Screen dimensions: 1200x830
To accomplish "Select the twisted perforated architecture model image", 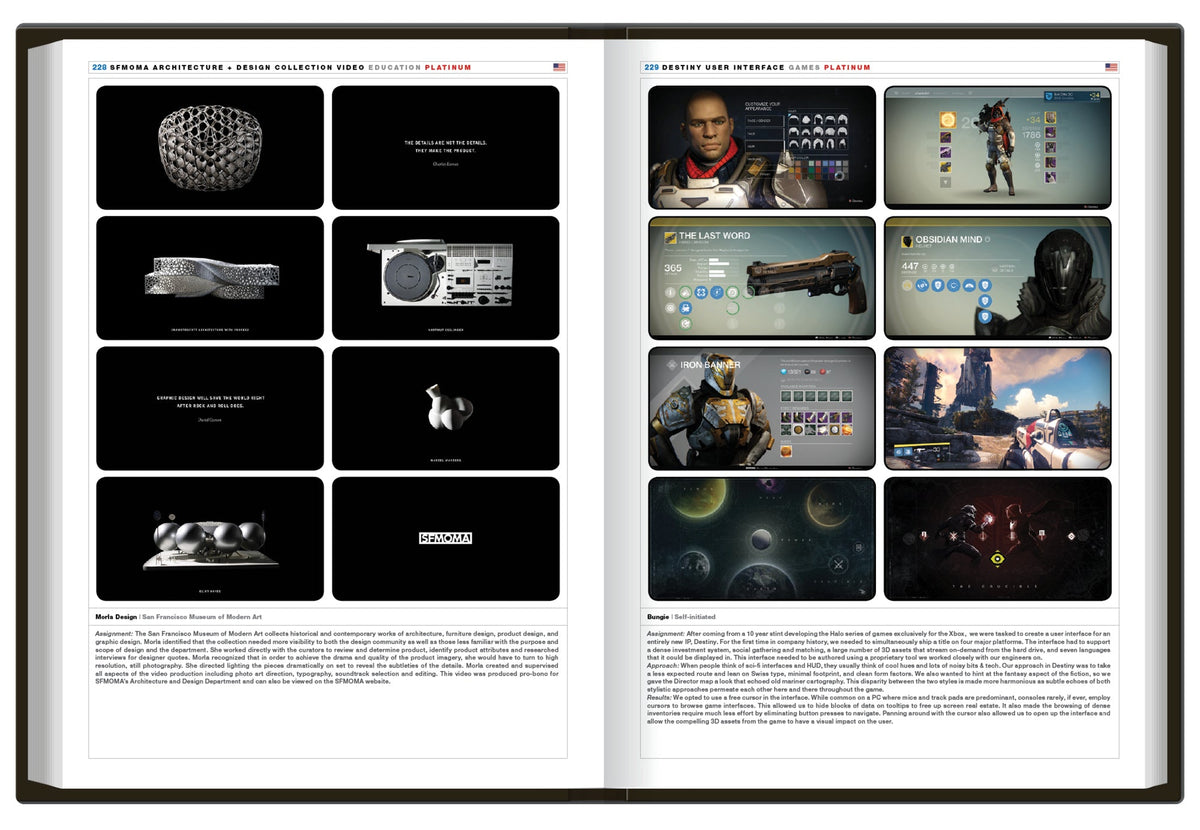I will tap(210, 278).
